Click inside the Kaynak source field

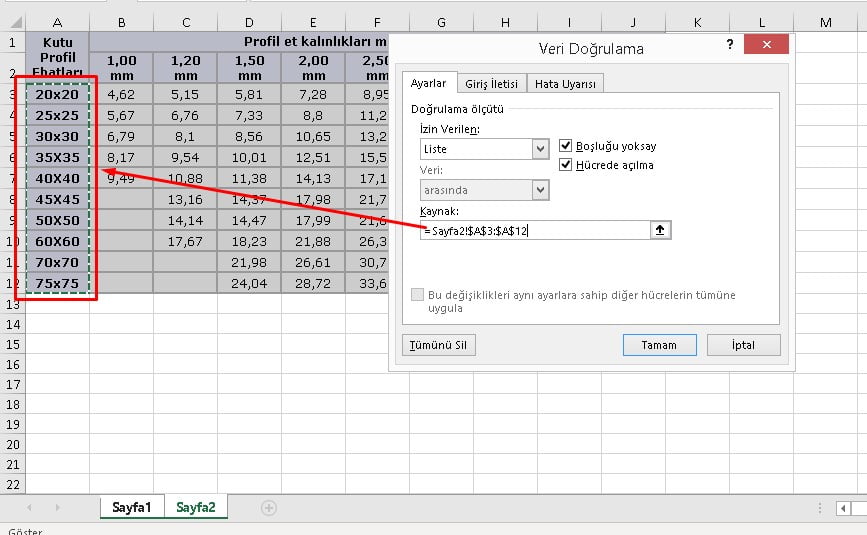535,231
